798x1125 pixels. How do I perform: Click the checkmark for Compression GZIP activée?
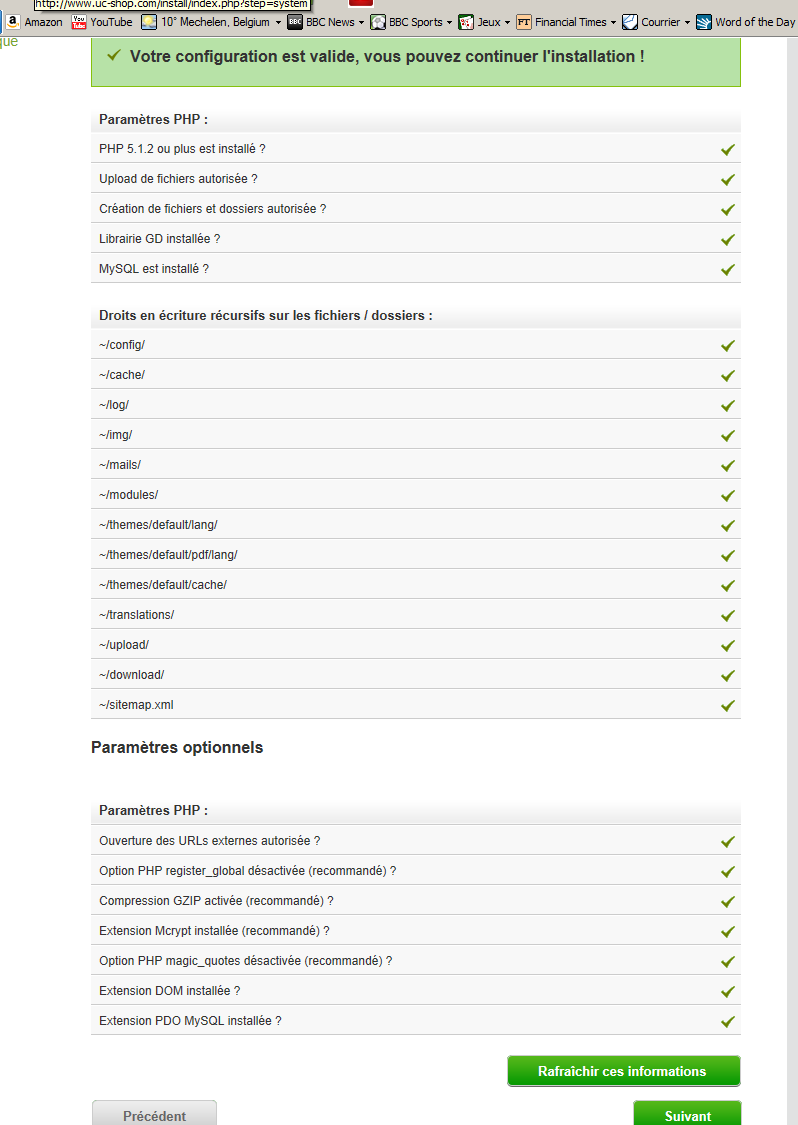click(x=728, y=901)
